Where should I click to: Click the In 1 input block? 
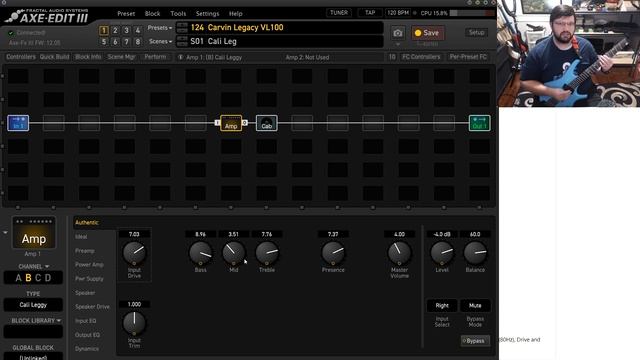coord(18,123)
